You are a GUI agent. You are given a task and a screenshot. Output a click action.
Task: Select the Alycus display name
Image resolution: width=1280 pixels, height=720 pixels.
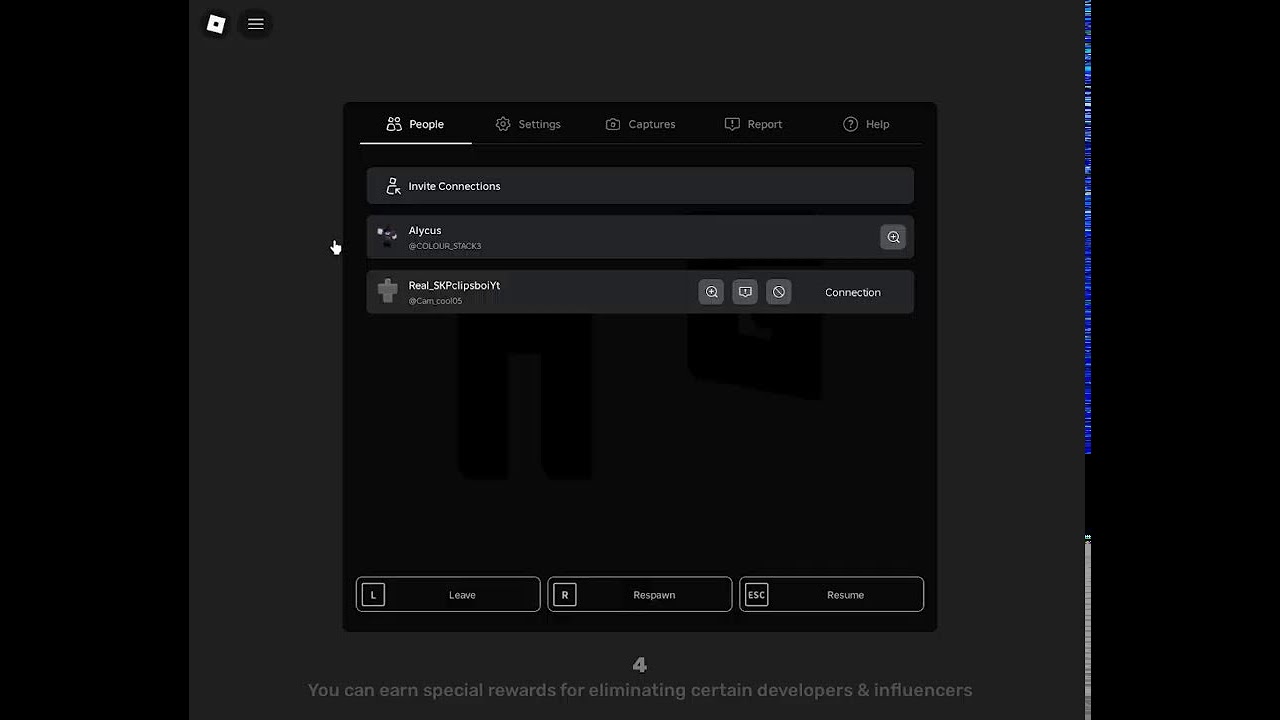coord(425,230)
